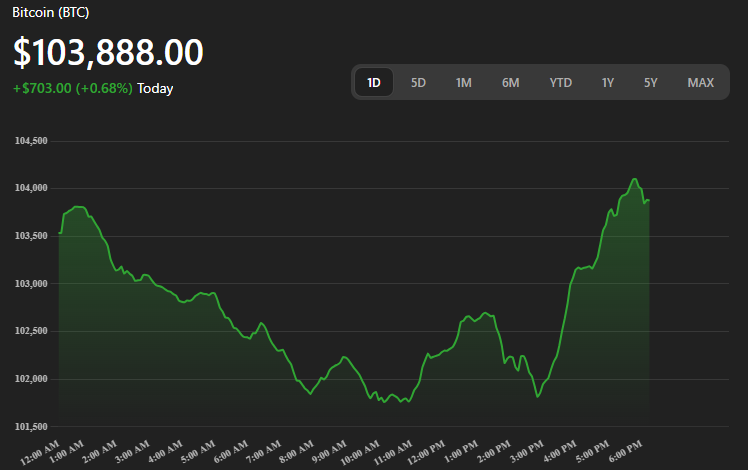Click the 2:00 AM x-axis label

(x=100, y=451)
